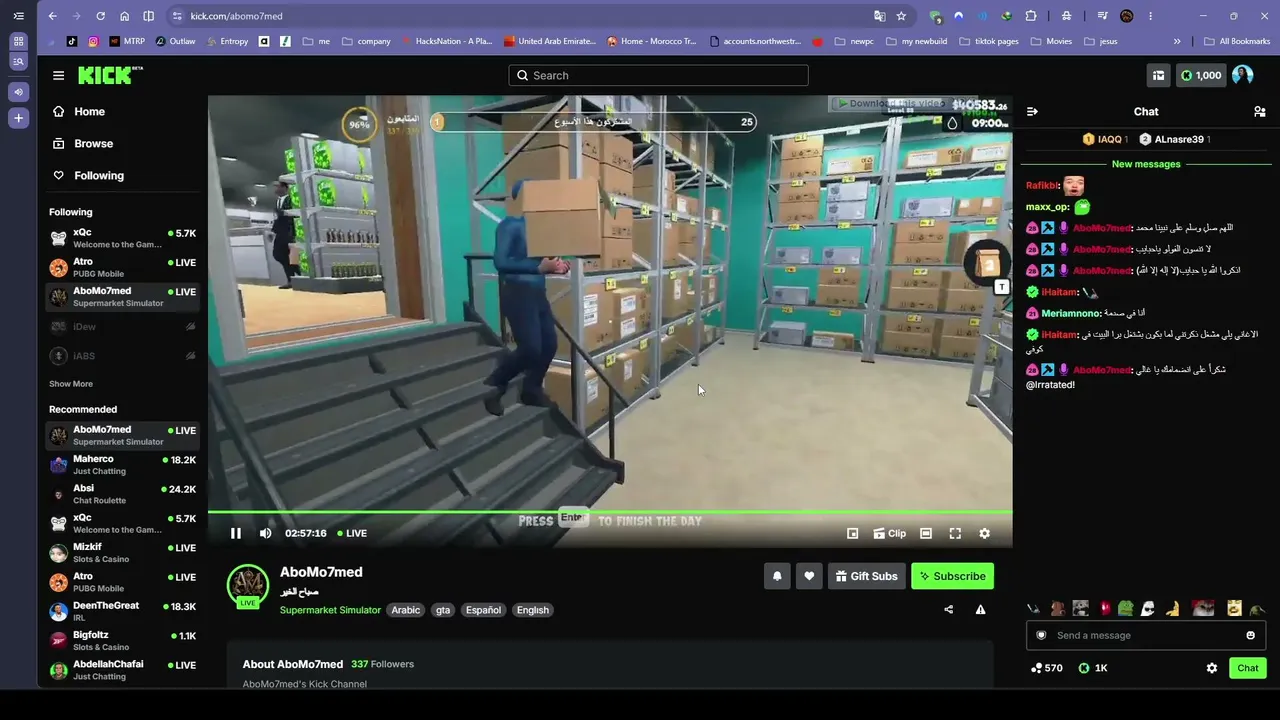Toggle picture-in-picture mode

853,533
